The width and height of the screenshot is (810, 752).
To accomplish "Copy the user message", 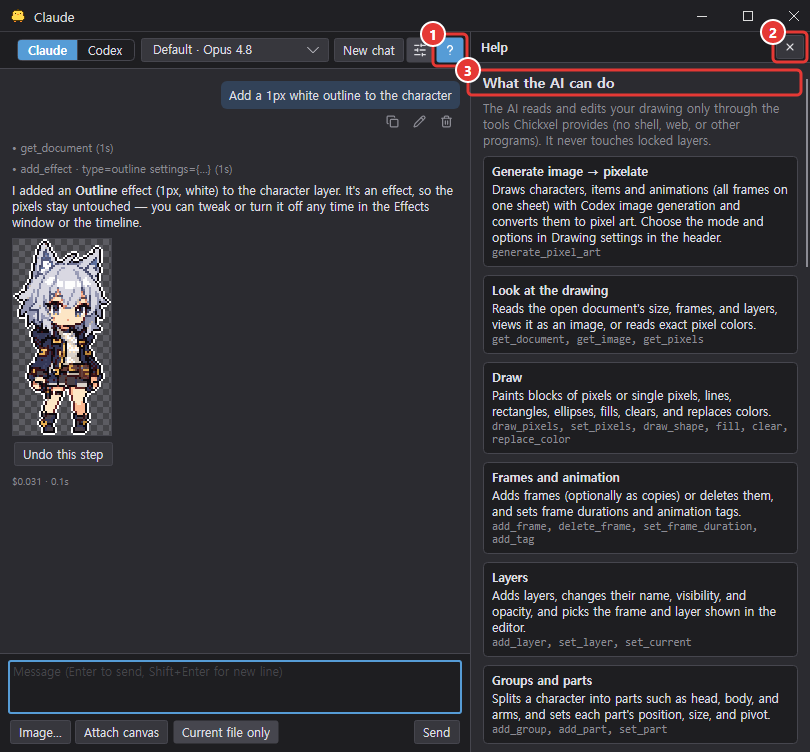I will click(x=393, y=121).
